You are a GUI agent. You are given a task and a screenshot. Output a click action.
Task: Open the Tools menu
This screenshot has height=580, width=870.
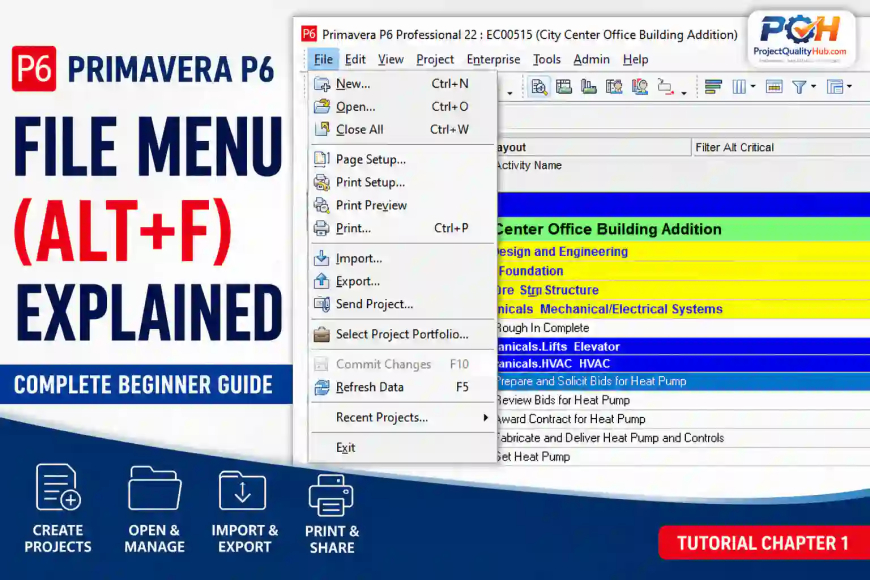547,59
